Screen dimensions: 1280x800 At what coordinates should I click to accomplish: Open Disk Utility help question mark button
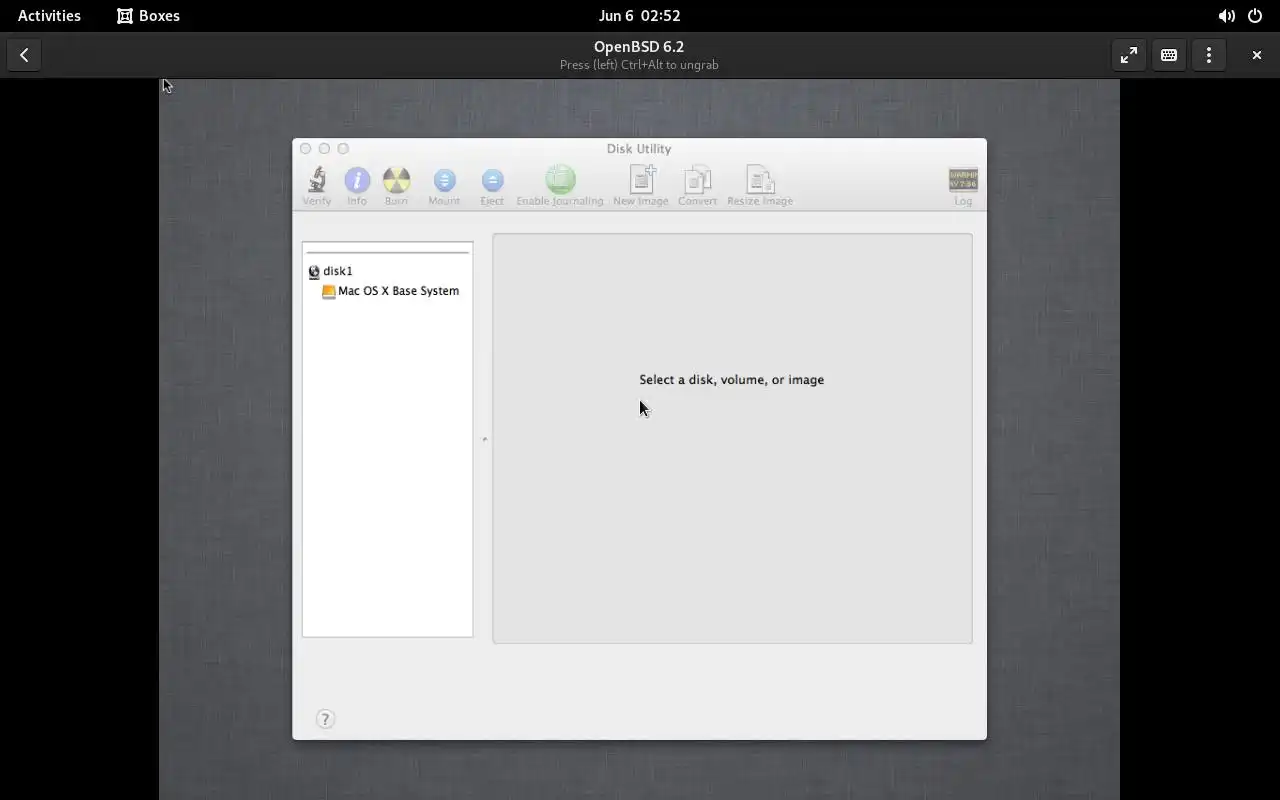tap(325, 719)
